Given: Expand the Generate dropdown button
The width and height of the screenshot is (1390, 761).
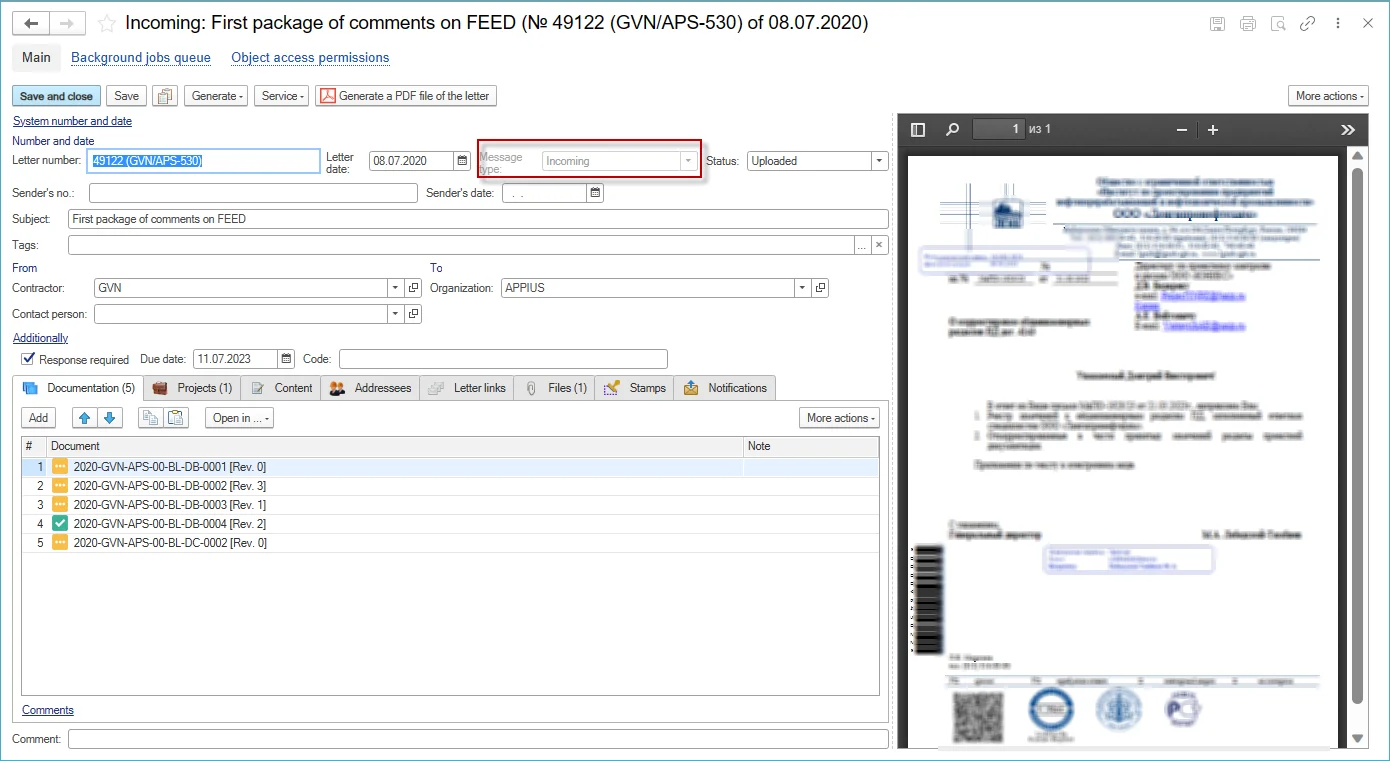Looking at the screenshot, I should coord(216,96).
